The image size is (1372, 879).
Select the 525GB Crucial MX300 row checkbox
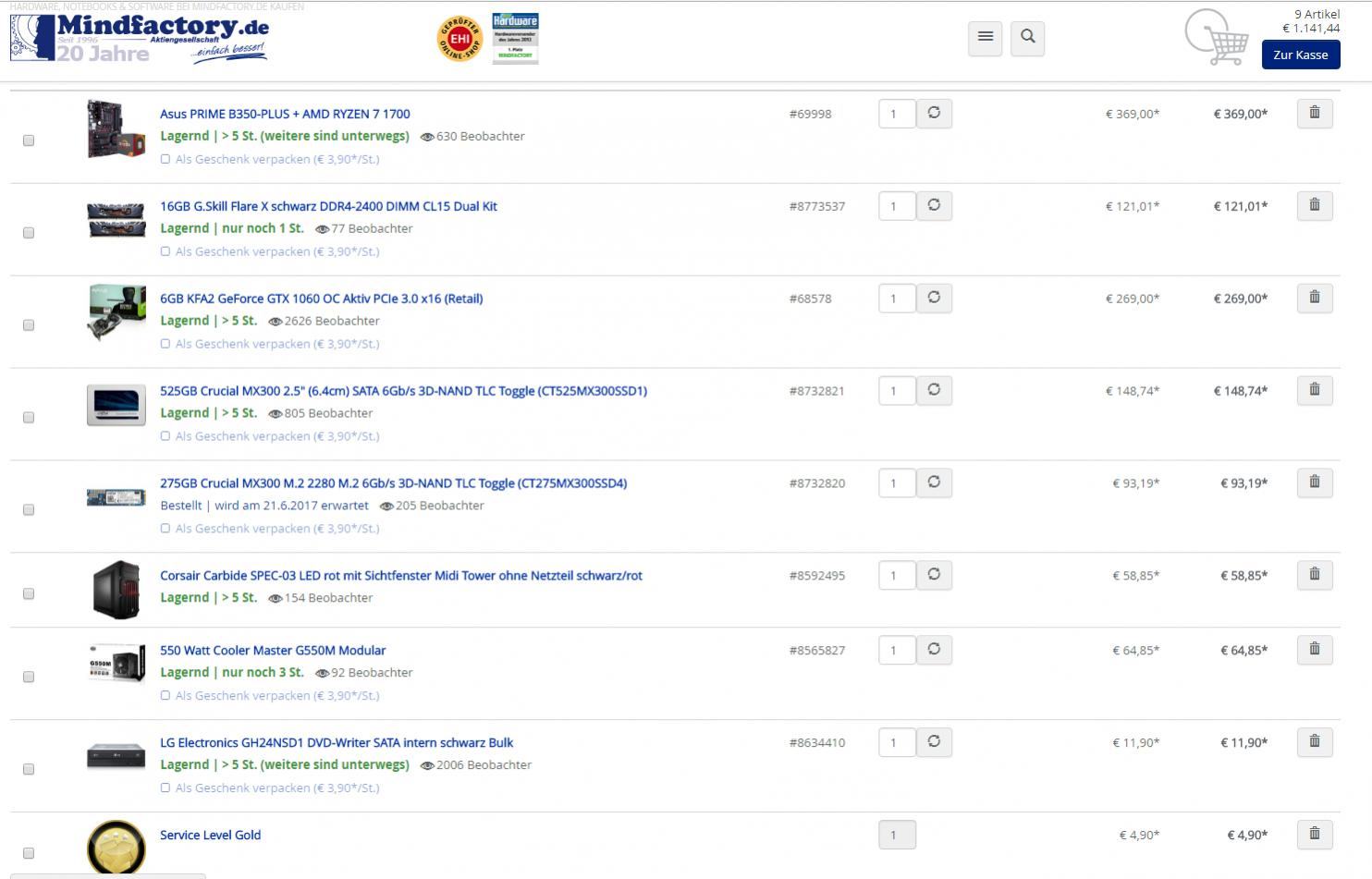click(29, 418)
